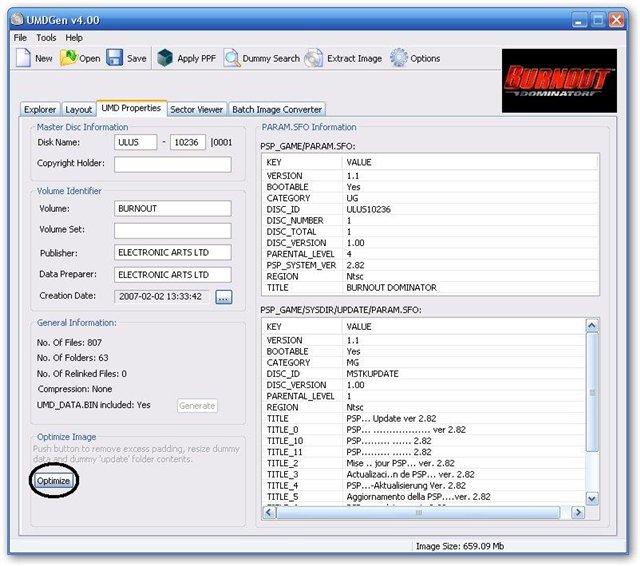Viewport: 640px width, 566px height.
Task: Click the Apply PPF patch icon
Action: 165,58
